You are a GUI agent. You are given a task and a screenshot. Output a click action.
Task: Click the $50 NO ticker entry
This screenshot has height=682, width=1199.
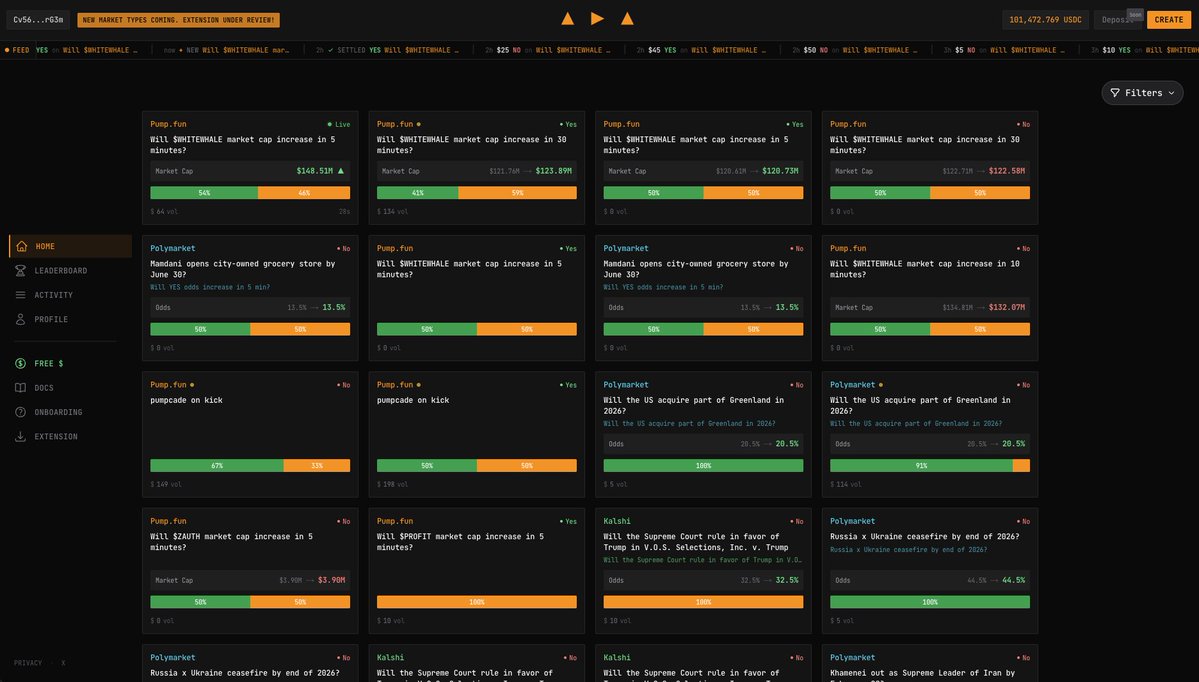(854, 50)
